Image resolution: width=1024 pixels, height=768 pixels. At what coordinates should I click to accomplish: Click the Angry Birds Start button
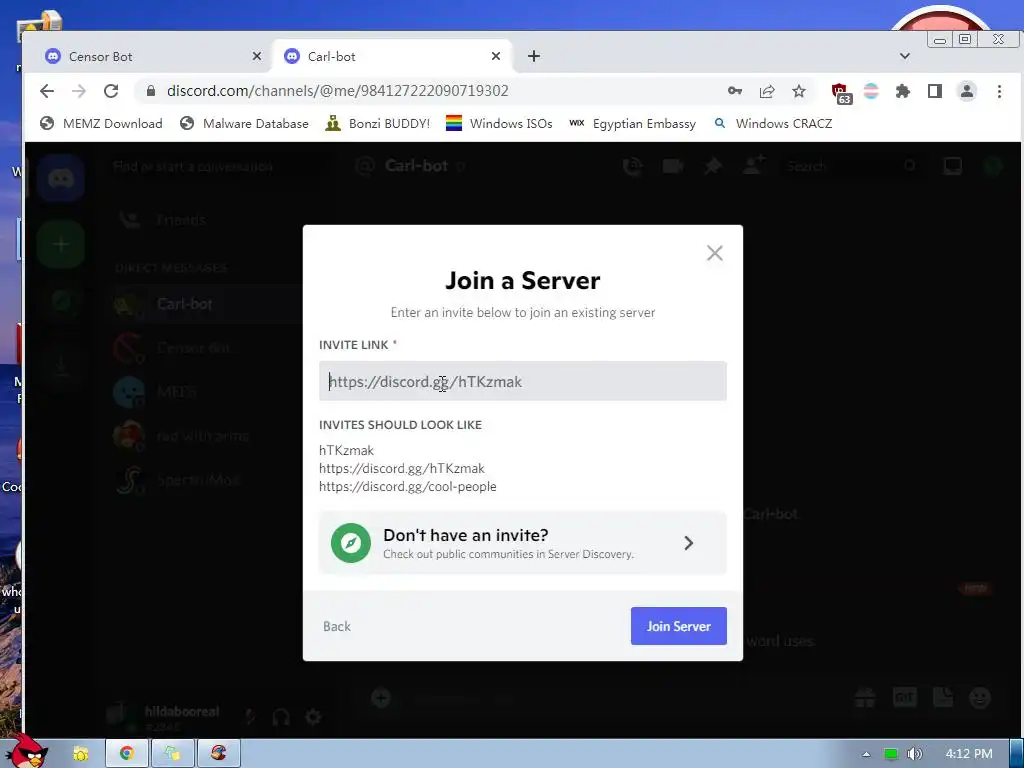point(26,750)
